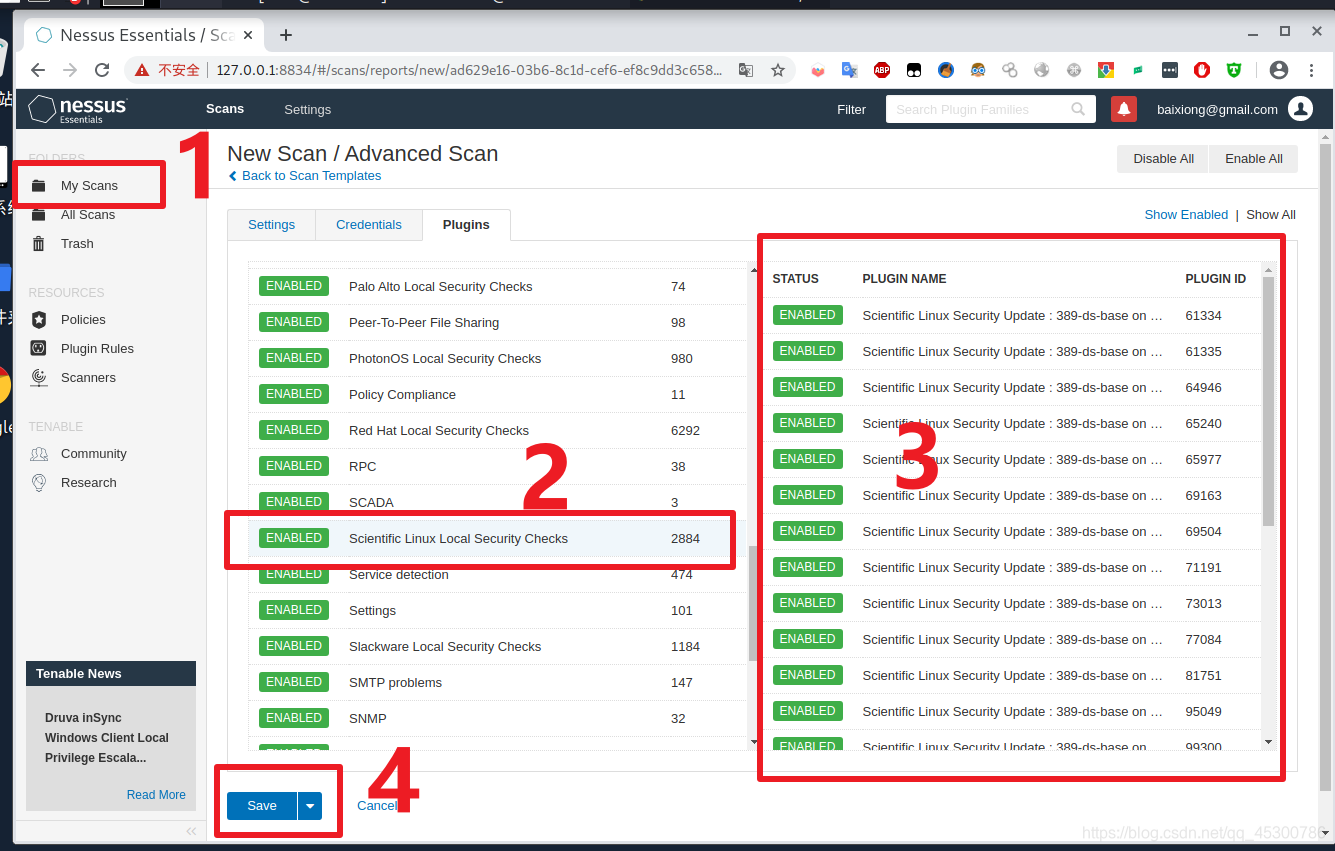Click the search magnifier icon in filter box

tap(1078, 109)
